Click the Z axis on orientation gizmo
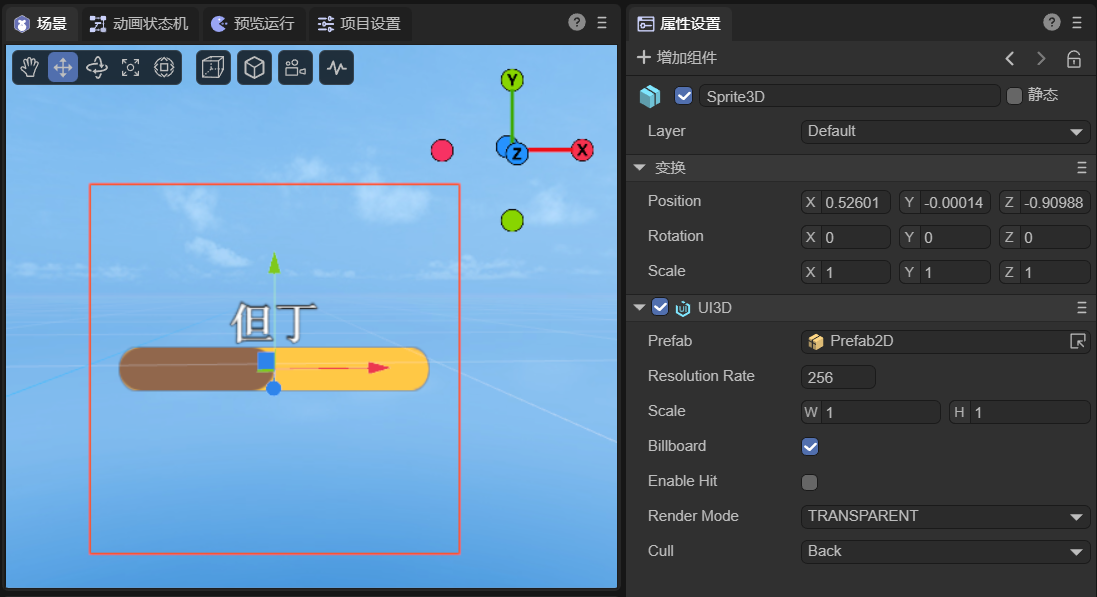This screenshot has width=1097, height=597. tap(517, 154)
